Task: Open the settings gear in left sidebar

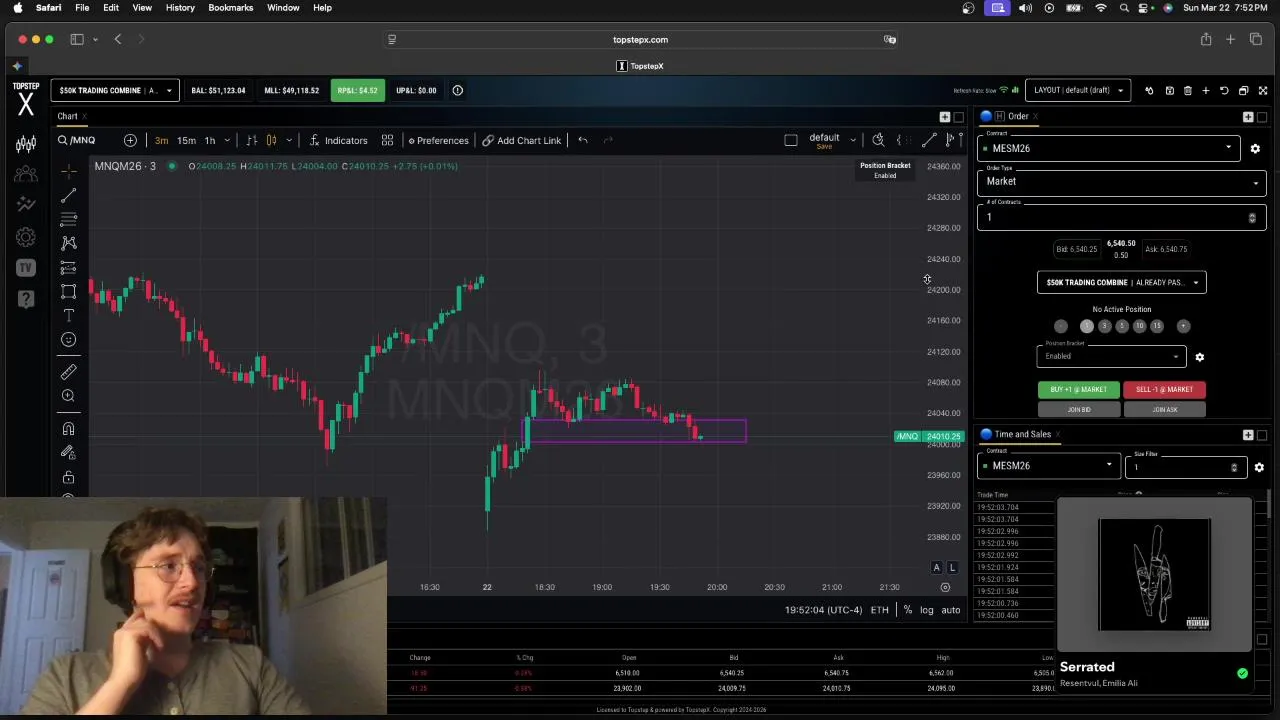Action: coord(26,237)
